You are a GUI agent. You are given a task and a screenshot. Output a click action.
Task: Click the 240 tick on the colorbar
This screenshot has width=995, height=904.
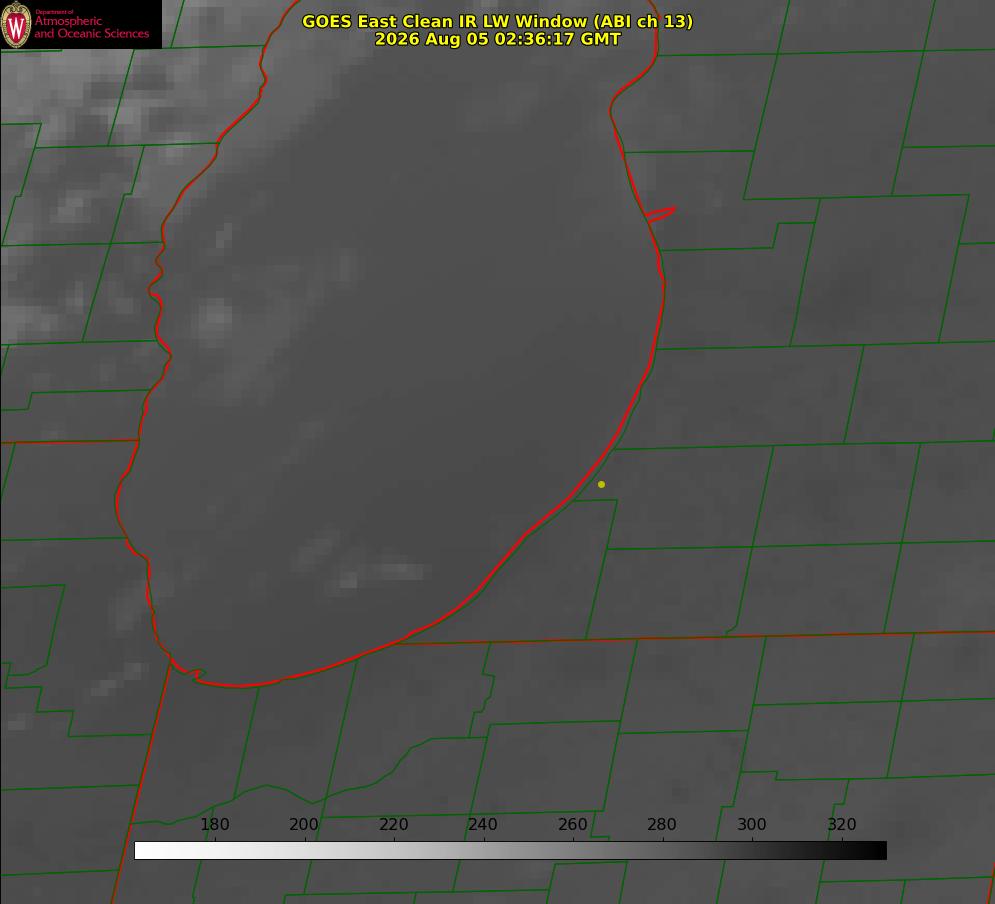pyautogui.click(x=483, y=824)
